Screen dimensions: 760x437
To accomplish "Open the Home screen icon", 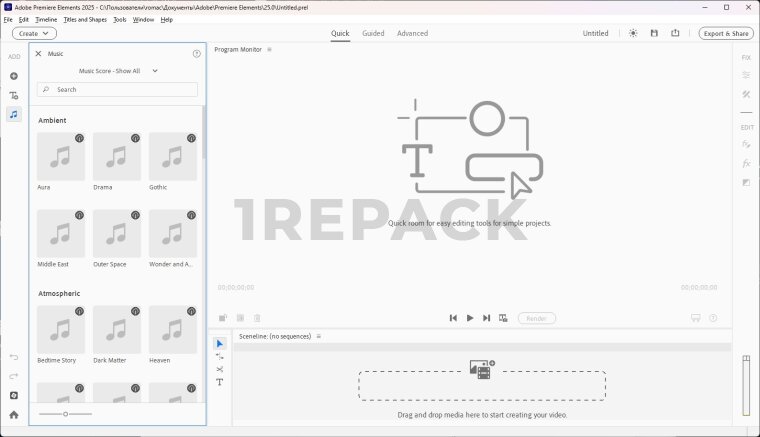I will coord(14,414).
